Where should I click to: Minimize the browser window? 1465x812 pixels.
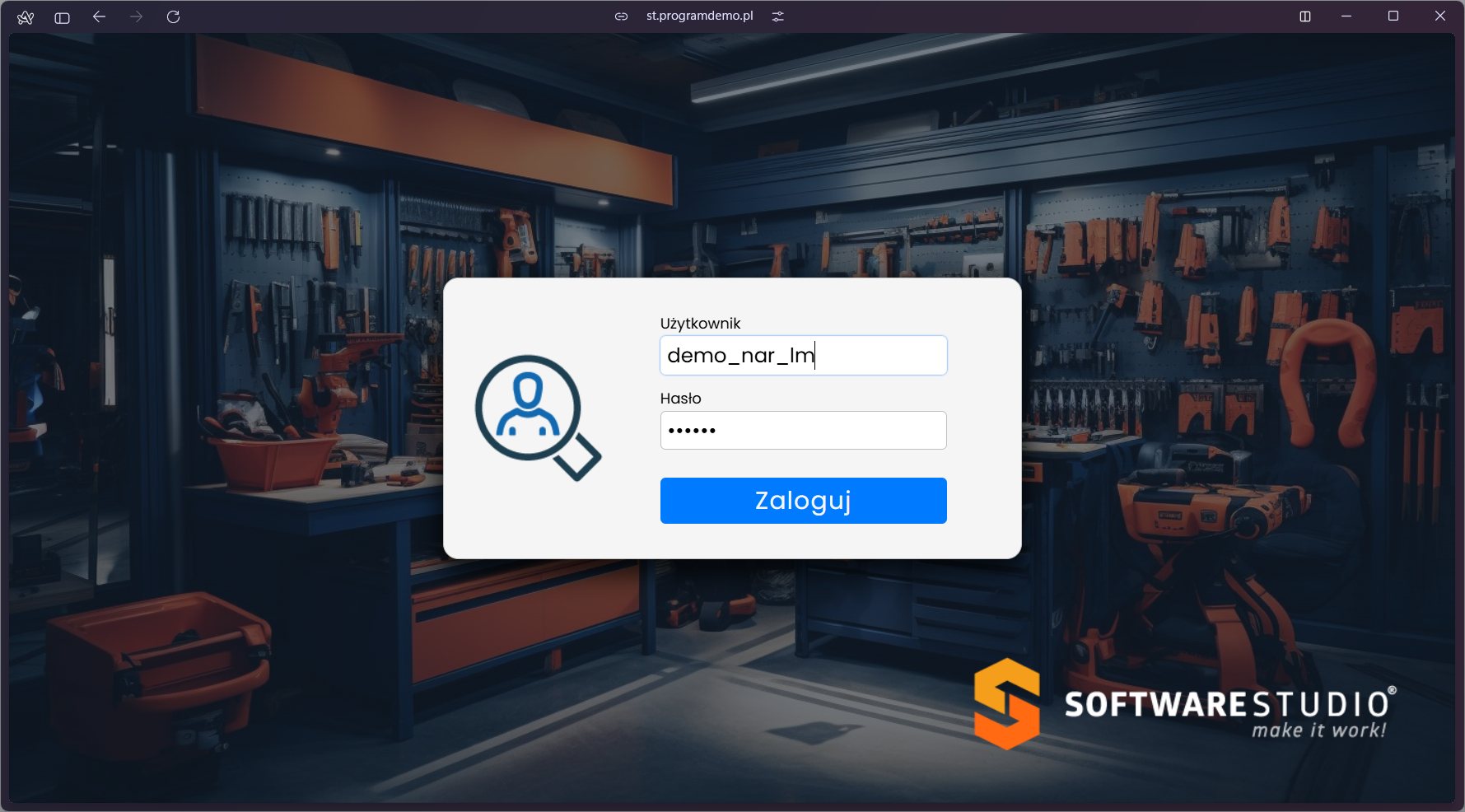1346,16
